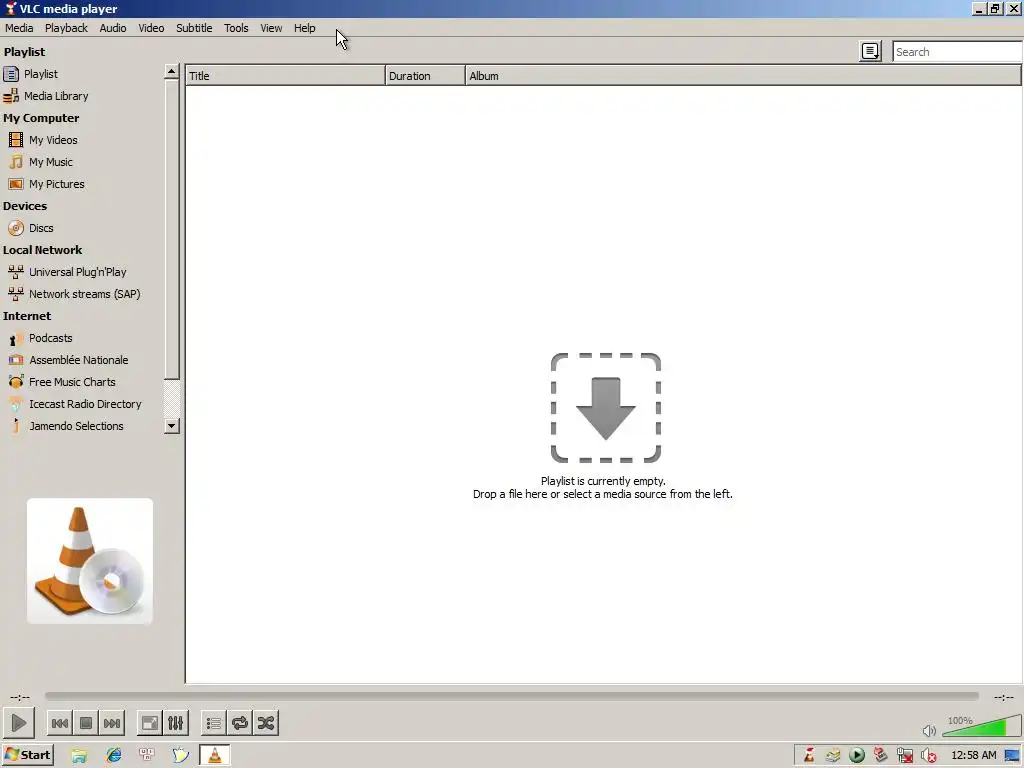Click the playback seek bar

tap(511, 697)
